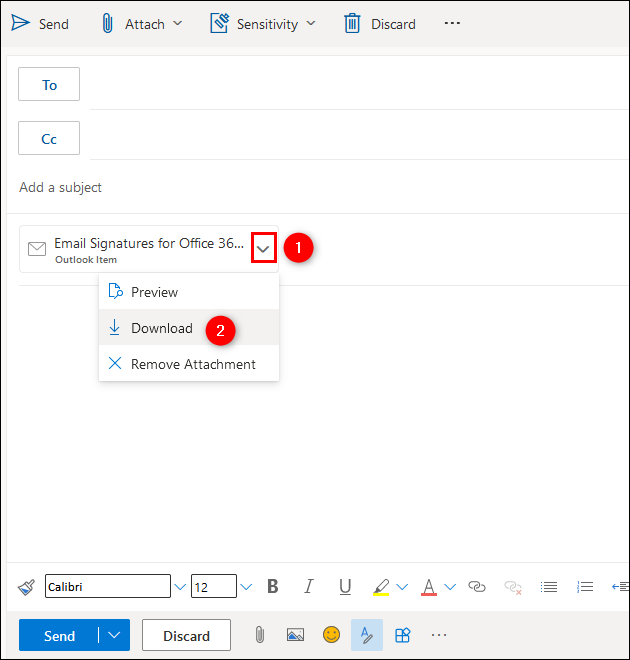
Task: Toggle Underline formatting
Action: (345, 586)
